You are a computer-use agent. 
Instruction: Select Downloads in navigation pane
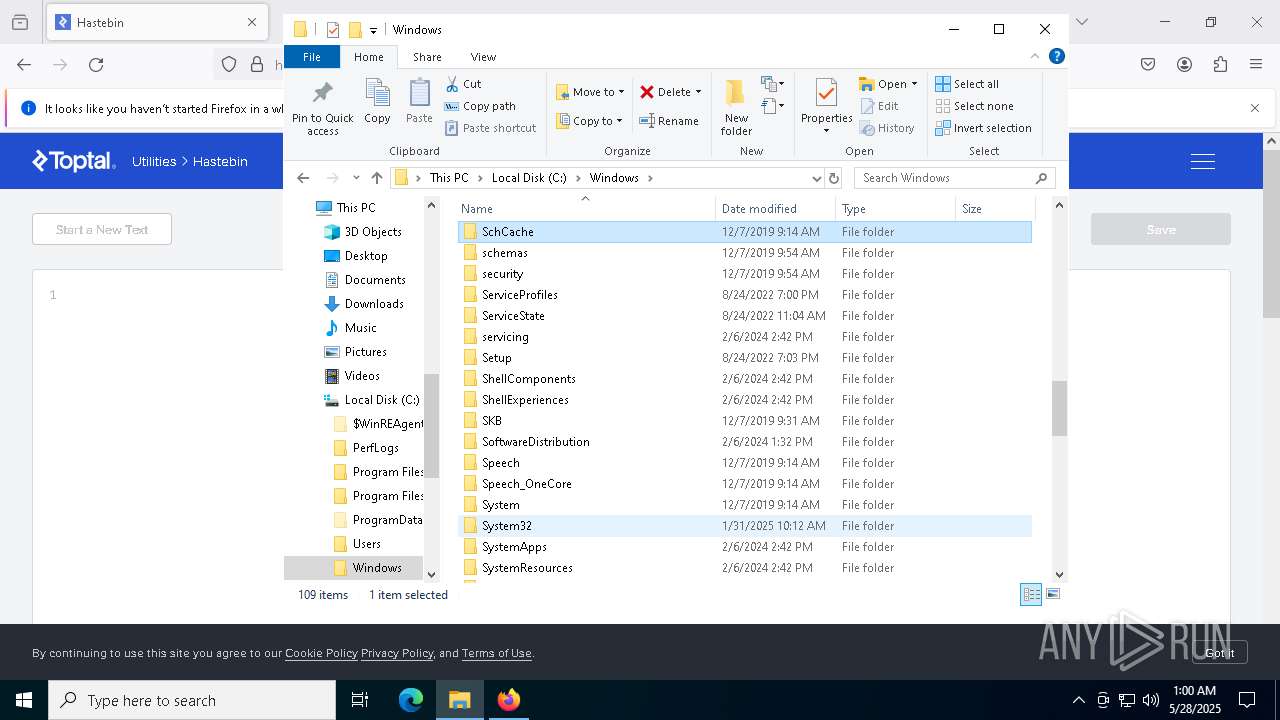[374, 304]
